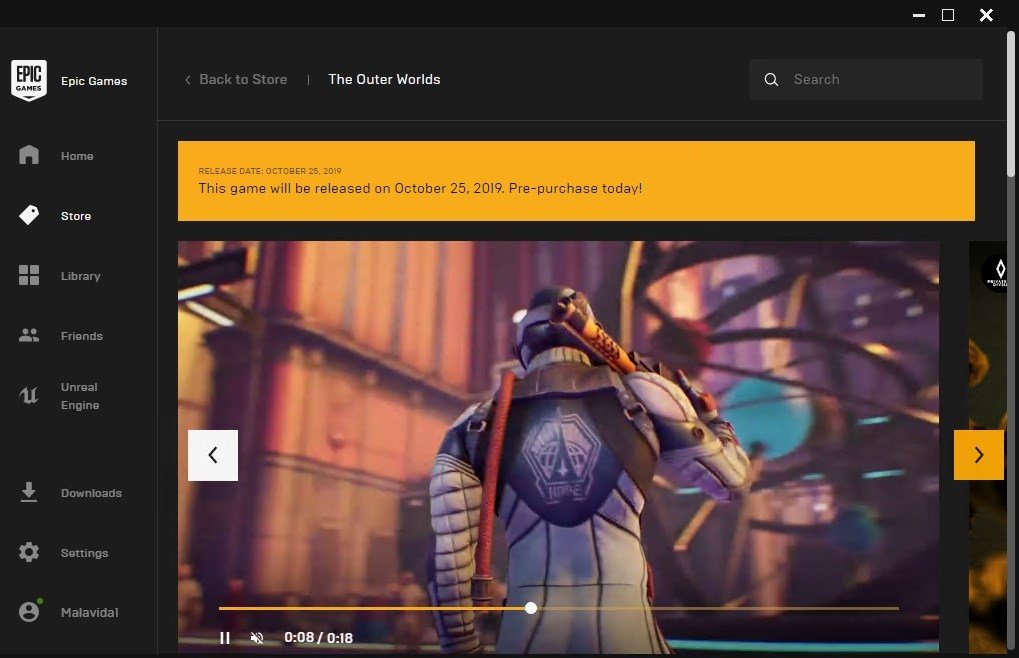Click the video progress bar handle
The height and width of the screenshot is (658, 1019).
pyautogui.click(x=531, y=608)
